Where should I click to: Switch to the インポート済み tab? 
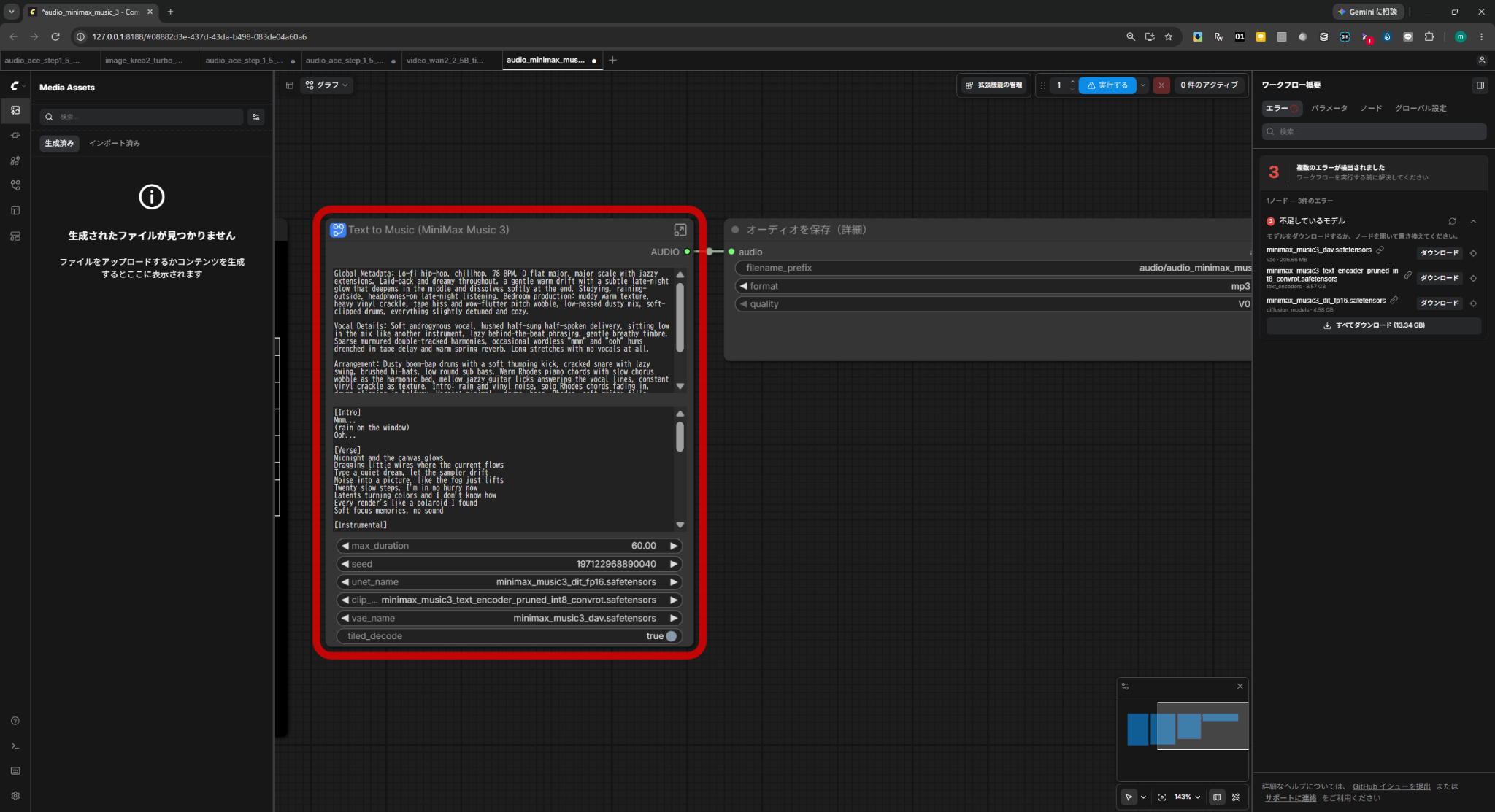115,143
